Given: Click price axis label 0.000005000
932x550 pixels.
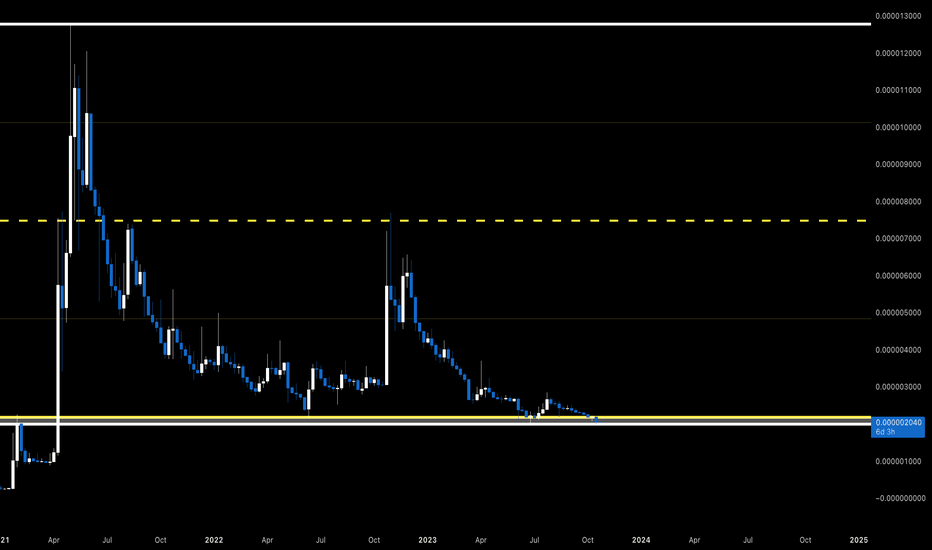Looking at the screenshot, I should (x=898, y=313).
